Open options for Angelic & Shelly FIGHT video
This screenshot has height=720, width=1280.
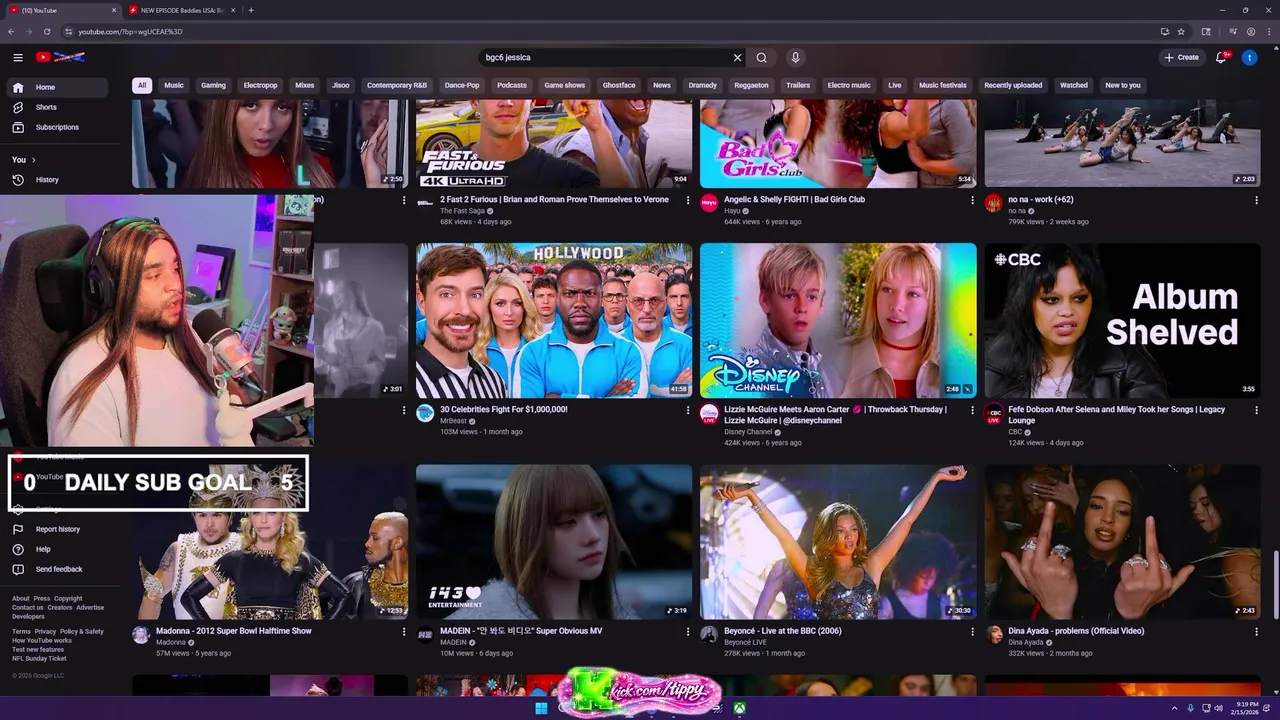(972, 200)
